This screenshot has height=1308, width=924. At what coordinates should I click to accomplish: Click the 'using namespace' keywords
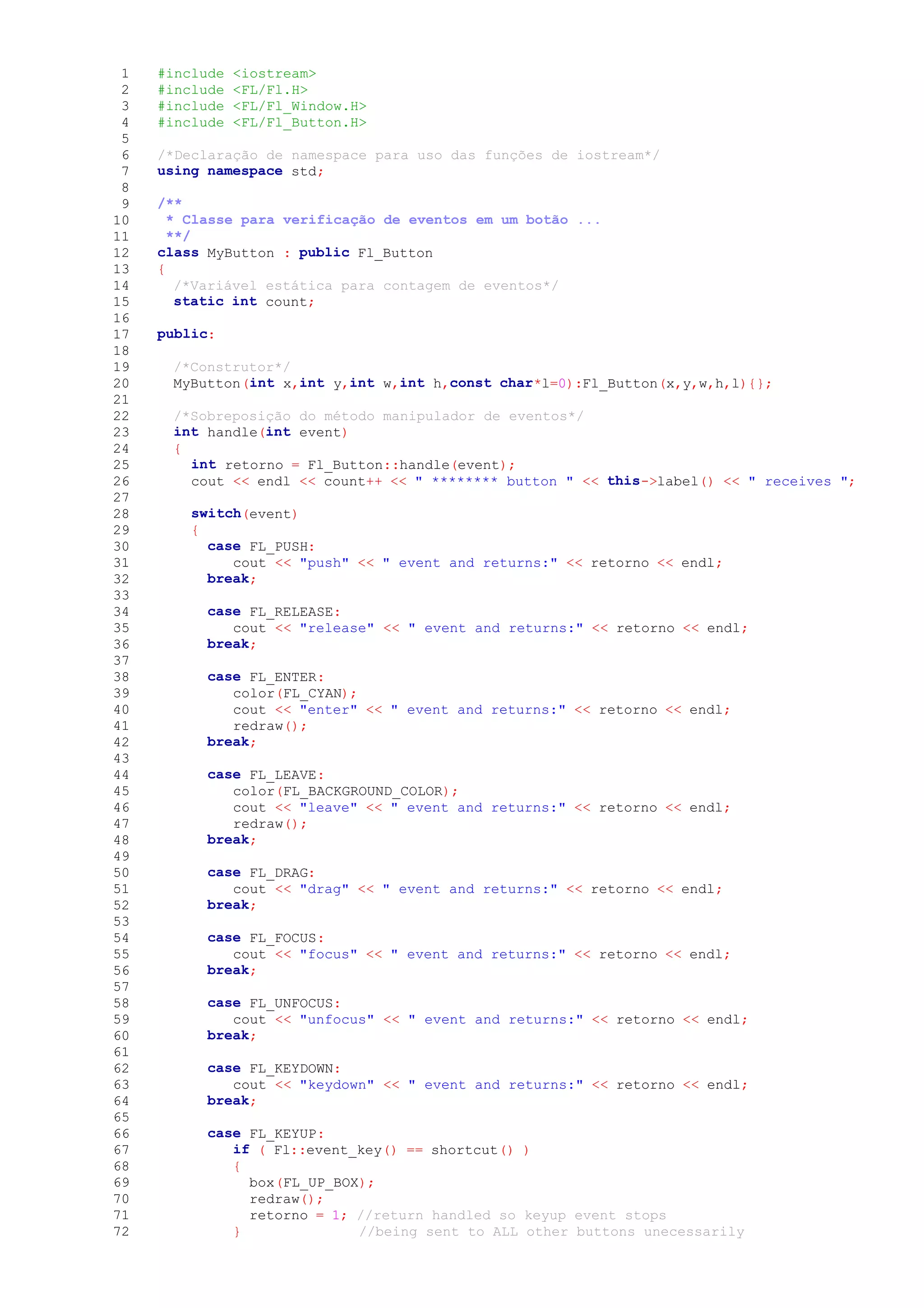tap(220, 171)
